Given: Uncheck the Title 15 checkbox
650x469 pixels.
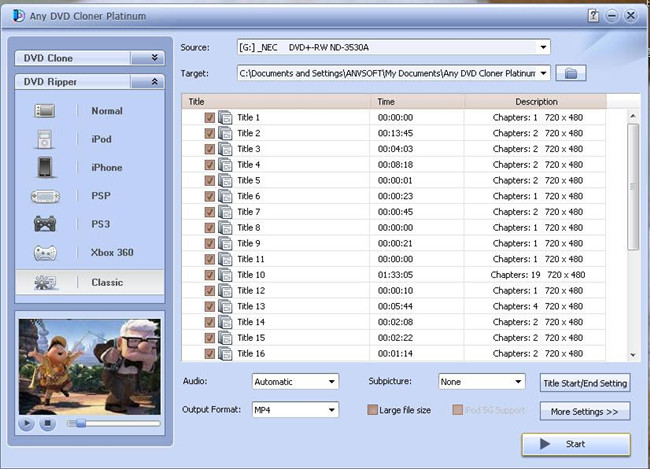Looking at the screenshot, I should point(210,338).
